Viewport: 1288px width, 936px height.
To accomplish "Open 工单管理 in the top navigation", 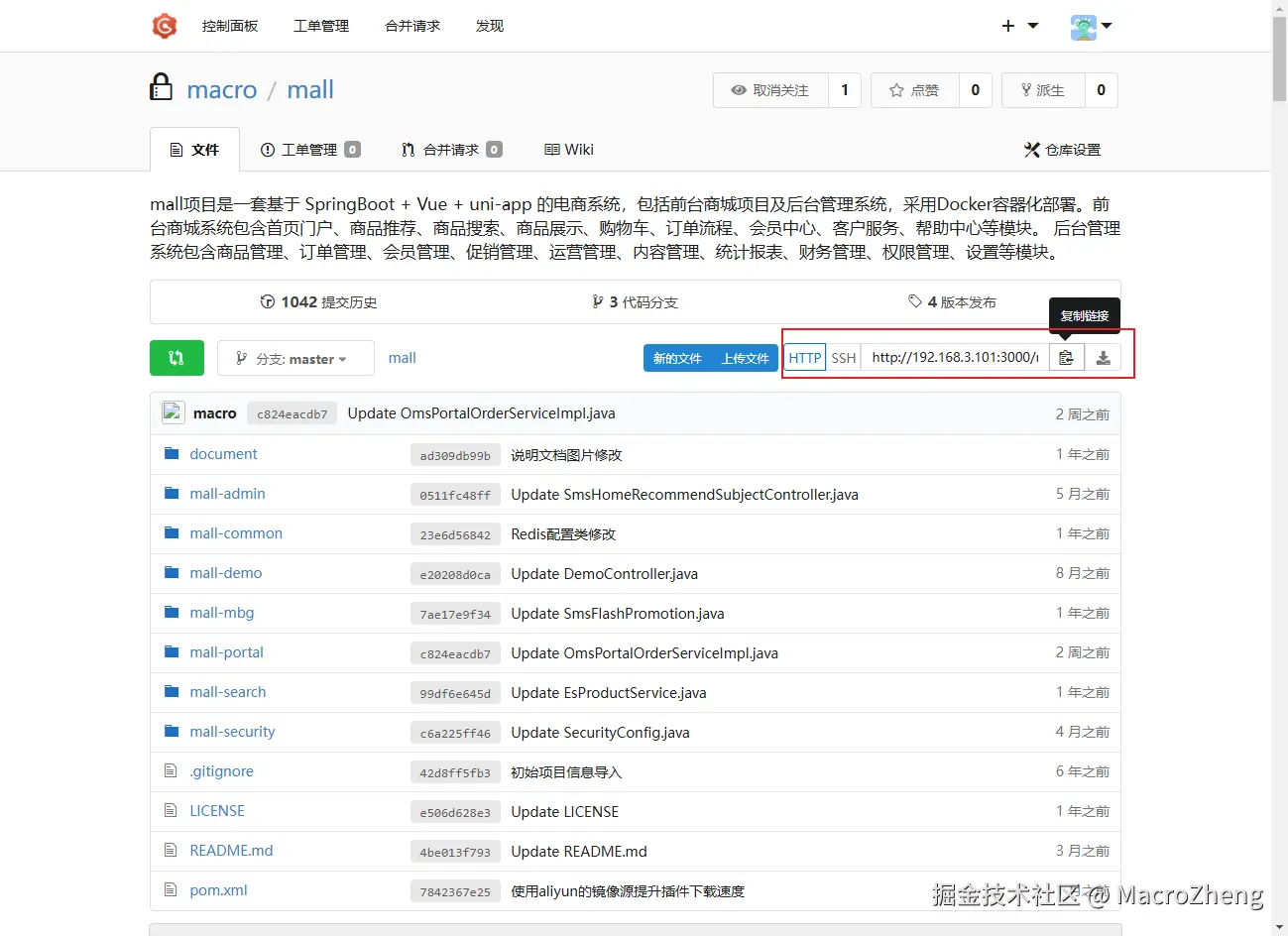I will tap(321, 26).
